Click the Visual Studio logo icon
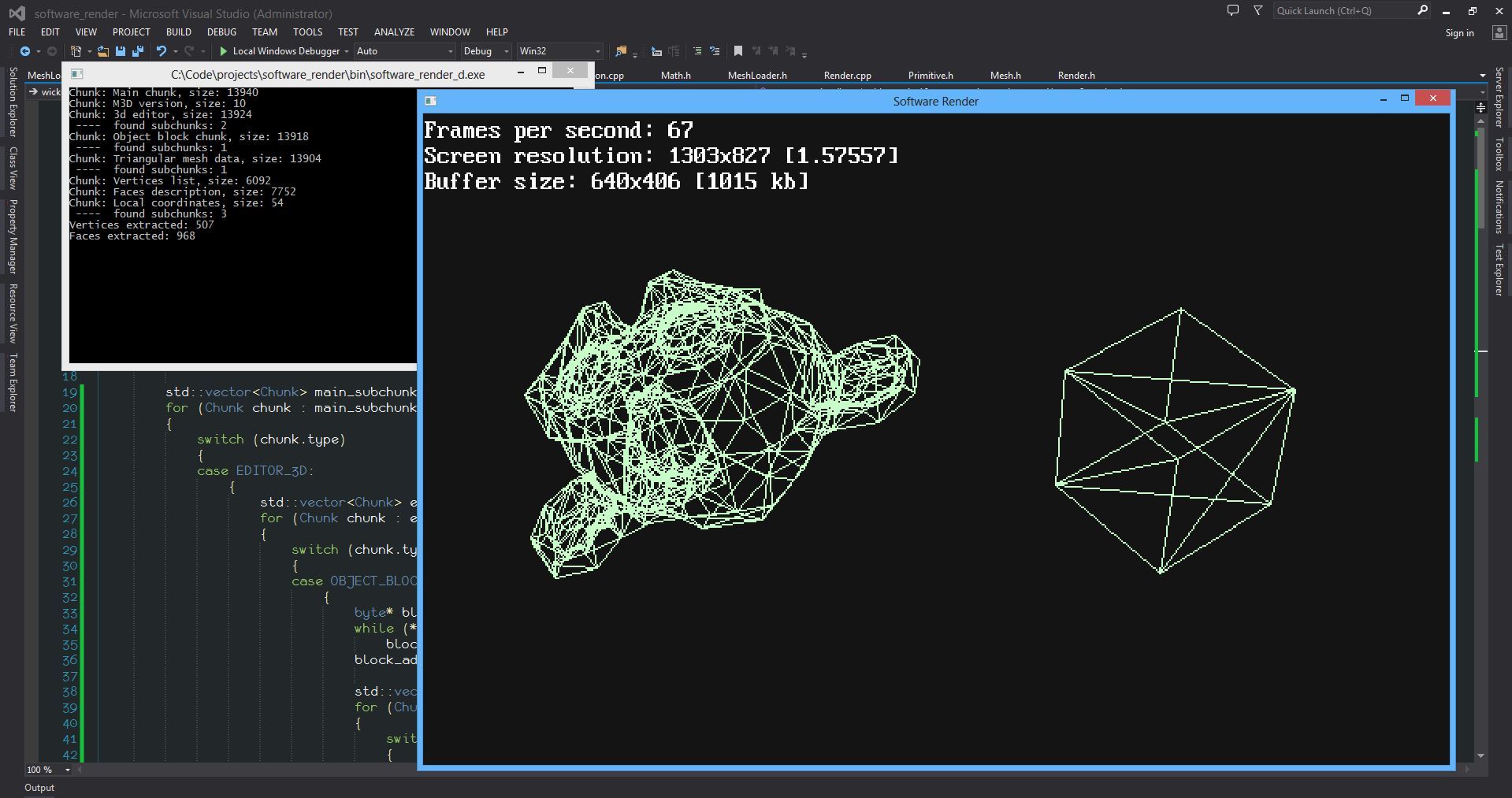 16,13
